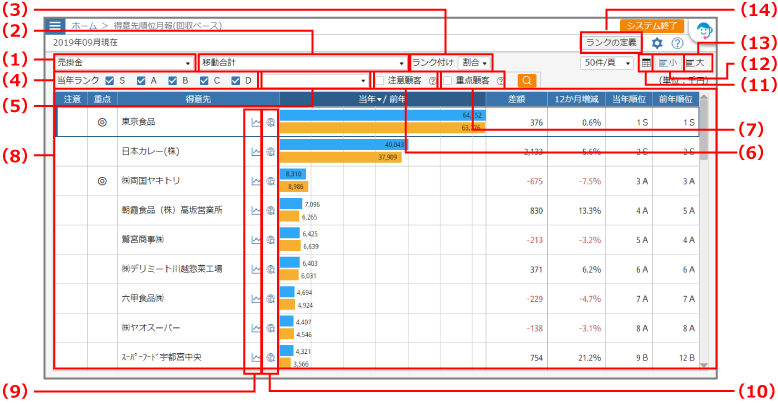Click the vertical scrollbar thumb
Image resolution: width=778 pixels, height=404 pixels.
point(704,132)
